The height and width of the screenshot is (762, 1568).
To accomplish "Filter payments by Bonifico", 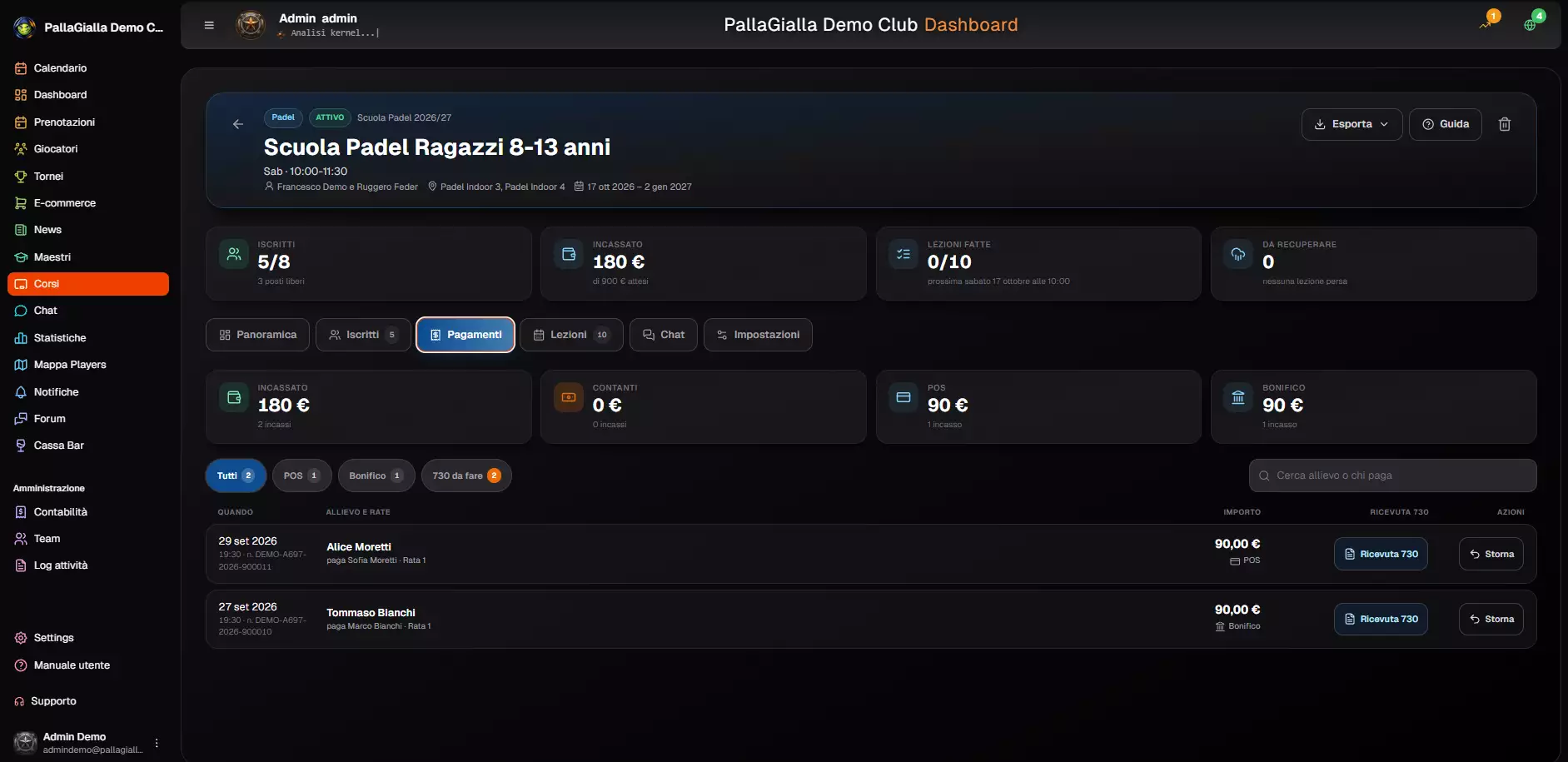I will (376, 476).
